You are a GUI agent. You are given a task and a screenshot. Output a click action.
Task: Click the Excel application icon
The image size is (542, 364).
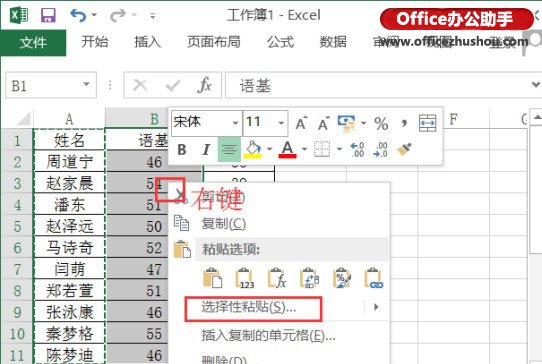[19, 16]
